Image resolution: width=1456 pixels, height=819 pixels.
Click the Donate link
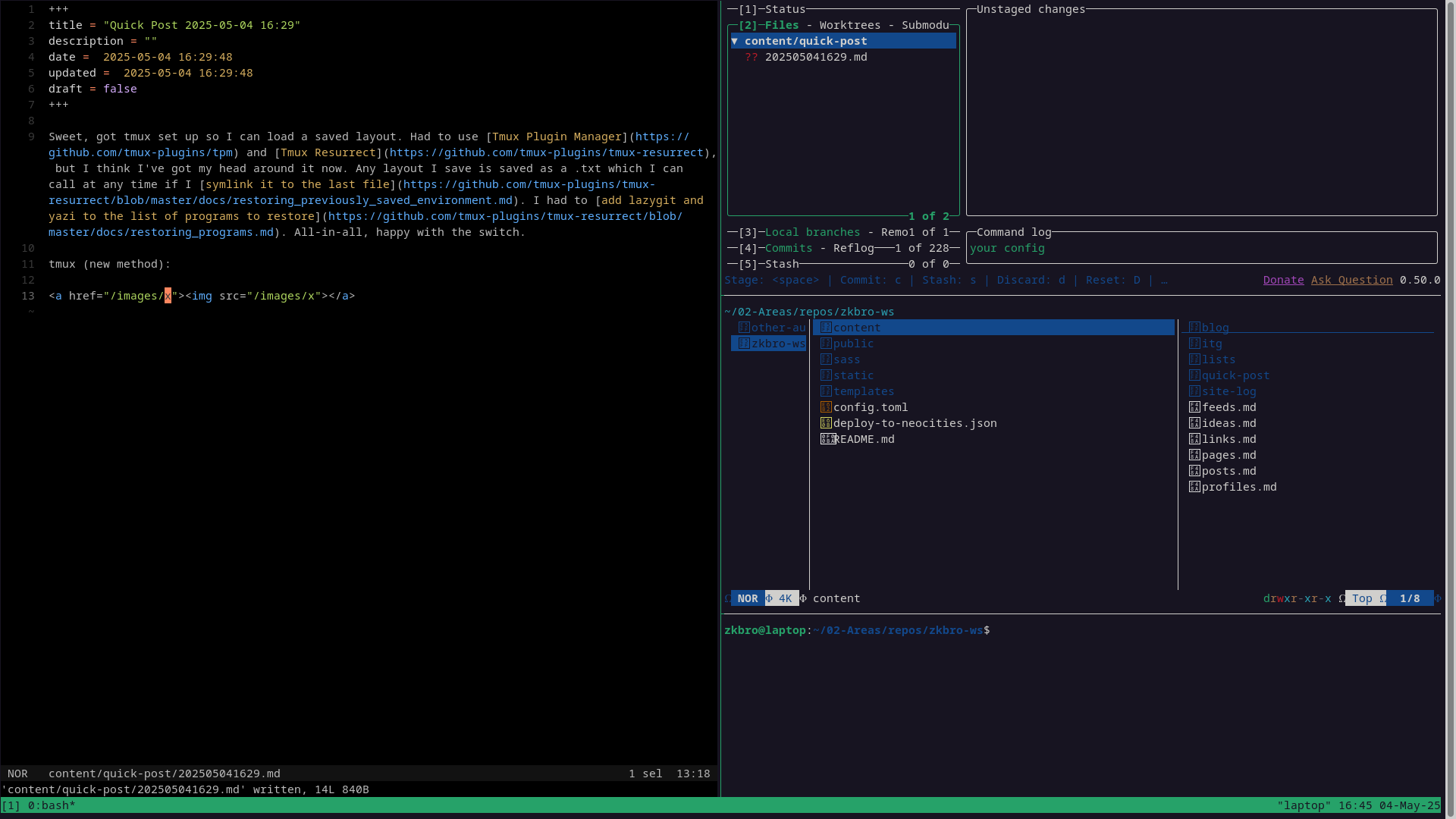[x=1283, y=280]
